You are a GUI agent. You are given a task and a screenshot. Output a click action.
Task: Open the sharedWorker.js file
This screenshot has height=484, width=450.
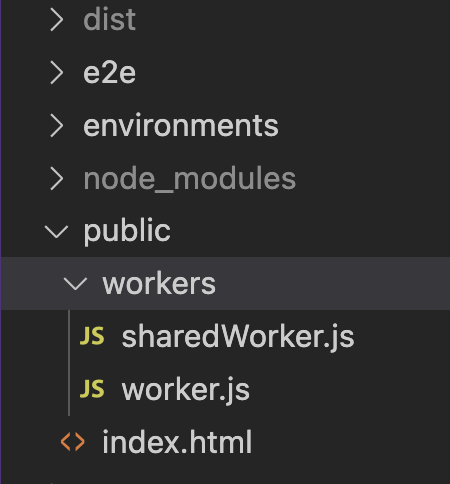[238, 337]
